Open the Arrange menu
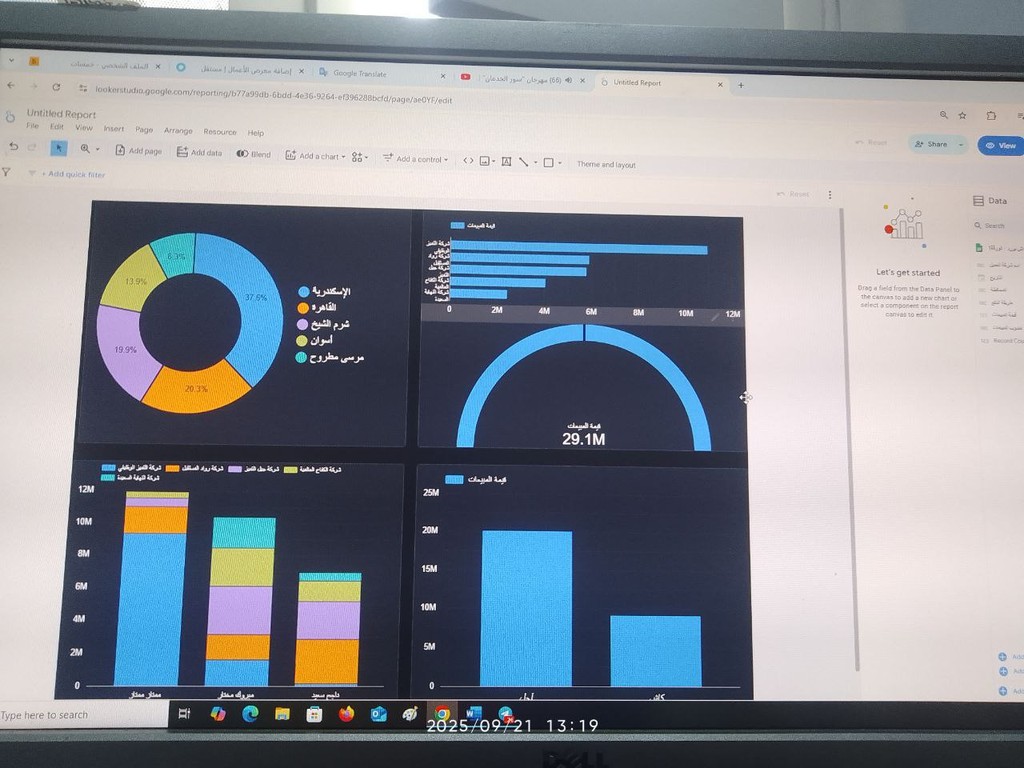 point(178,131)
